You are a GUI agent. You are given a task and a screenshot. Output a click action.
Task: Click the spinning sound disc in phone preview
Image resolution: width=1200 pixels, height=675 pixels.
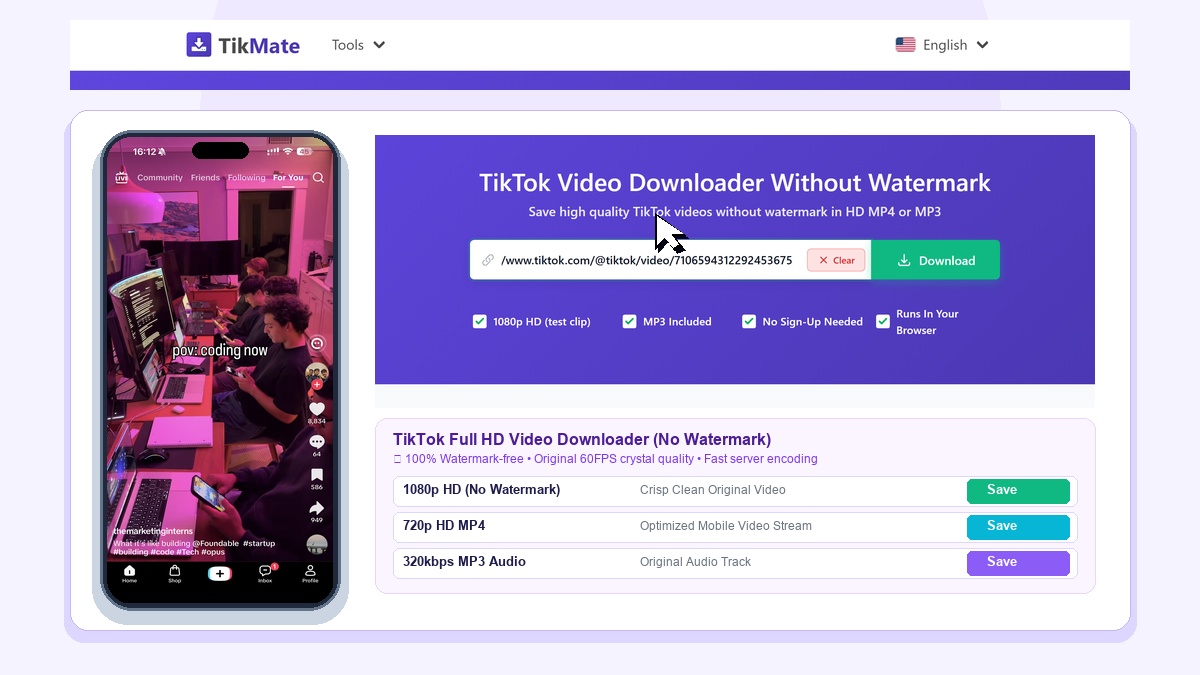click(317, 545)
